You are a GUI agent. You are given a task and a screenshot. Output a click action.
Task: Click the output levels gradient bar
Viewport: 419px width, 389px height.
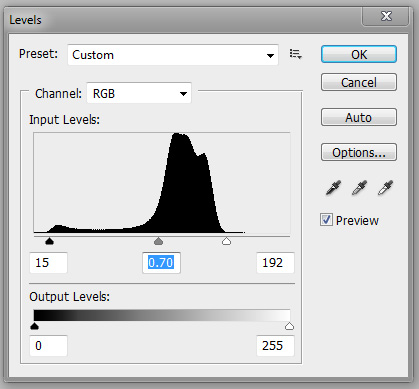(x=162, y=315)
